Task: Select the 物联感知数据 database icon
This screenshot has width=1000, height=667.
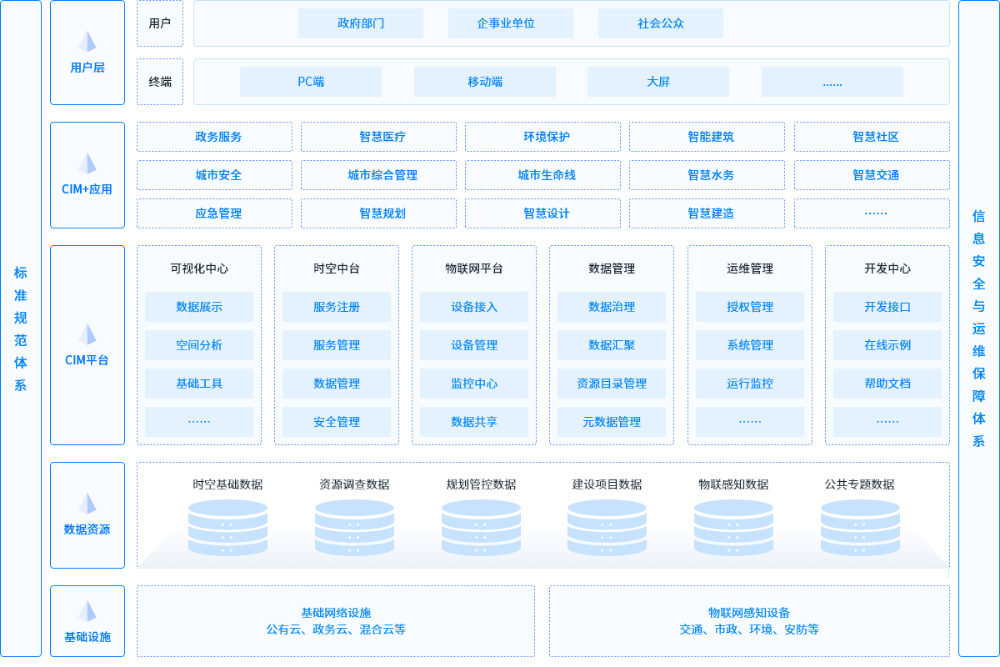Action: click(x=734, y=527)
